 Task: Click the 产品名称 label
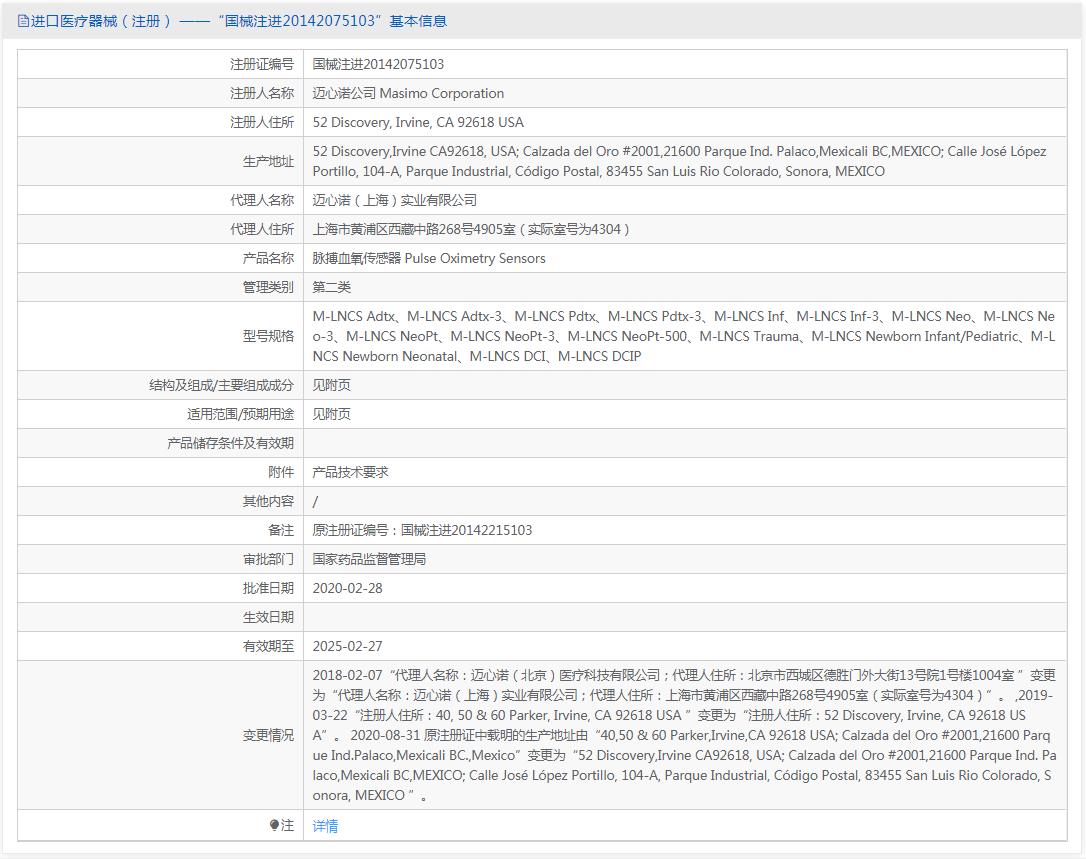click(268, 258)
